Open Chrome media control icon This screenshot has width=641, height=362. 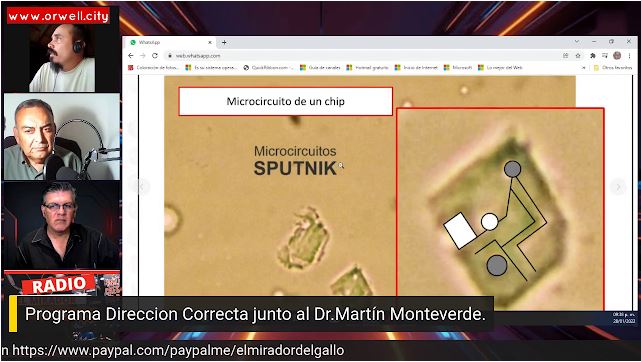click(x=605, y=56)
